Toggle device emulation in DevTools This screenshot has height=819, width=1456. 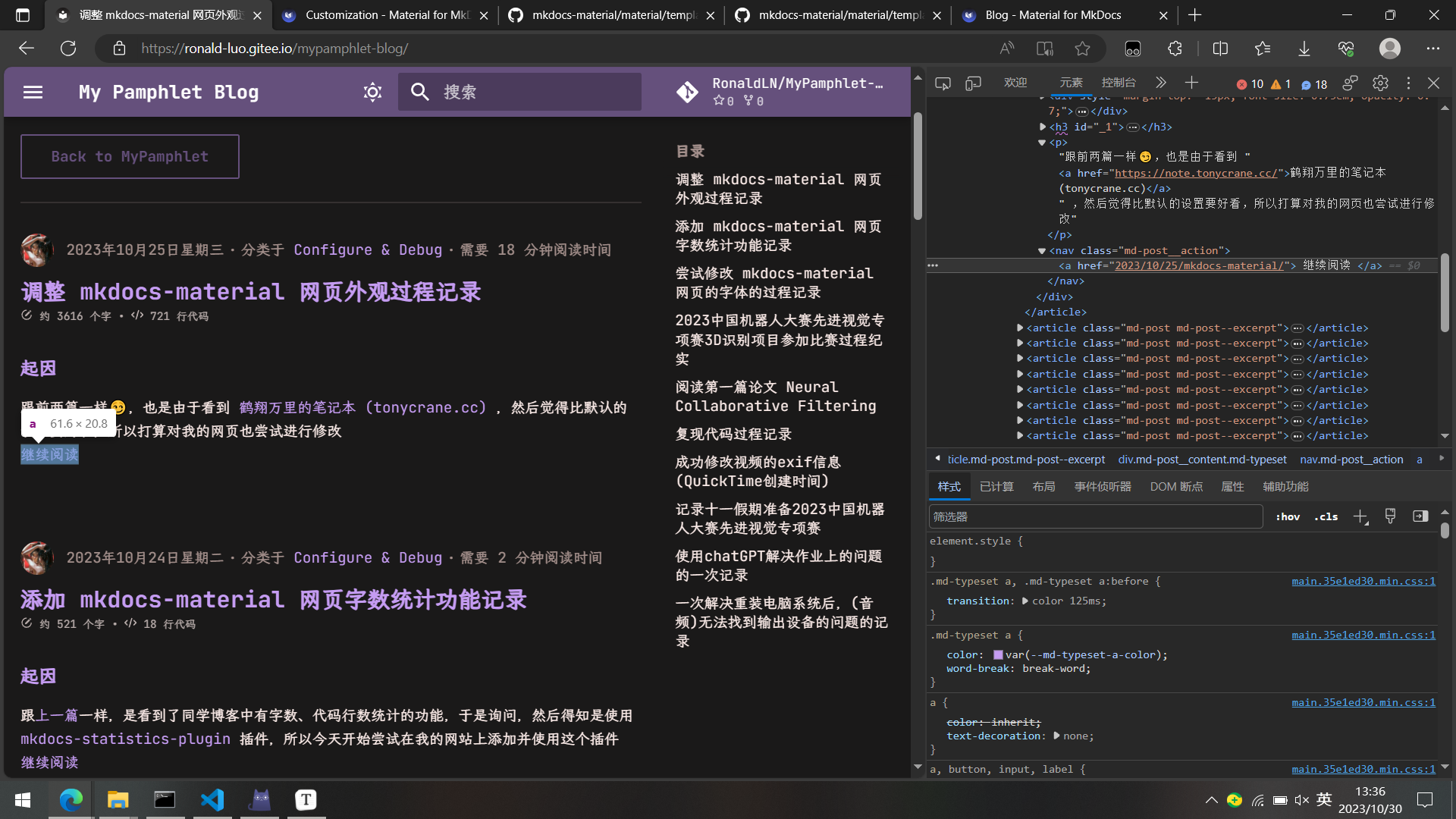[x=973, y=83]
